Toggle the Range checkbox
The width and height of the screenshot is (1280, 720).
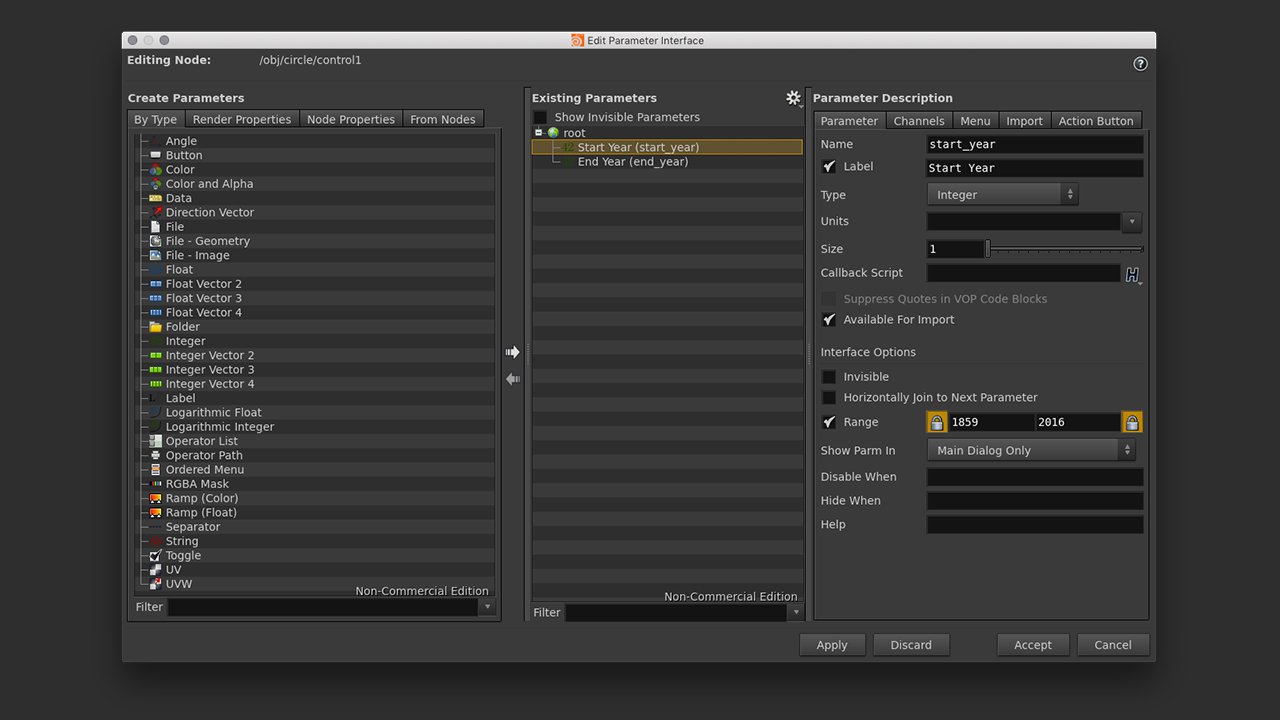pyautogui.click(x=829, y=422)
